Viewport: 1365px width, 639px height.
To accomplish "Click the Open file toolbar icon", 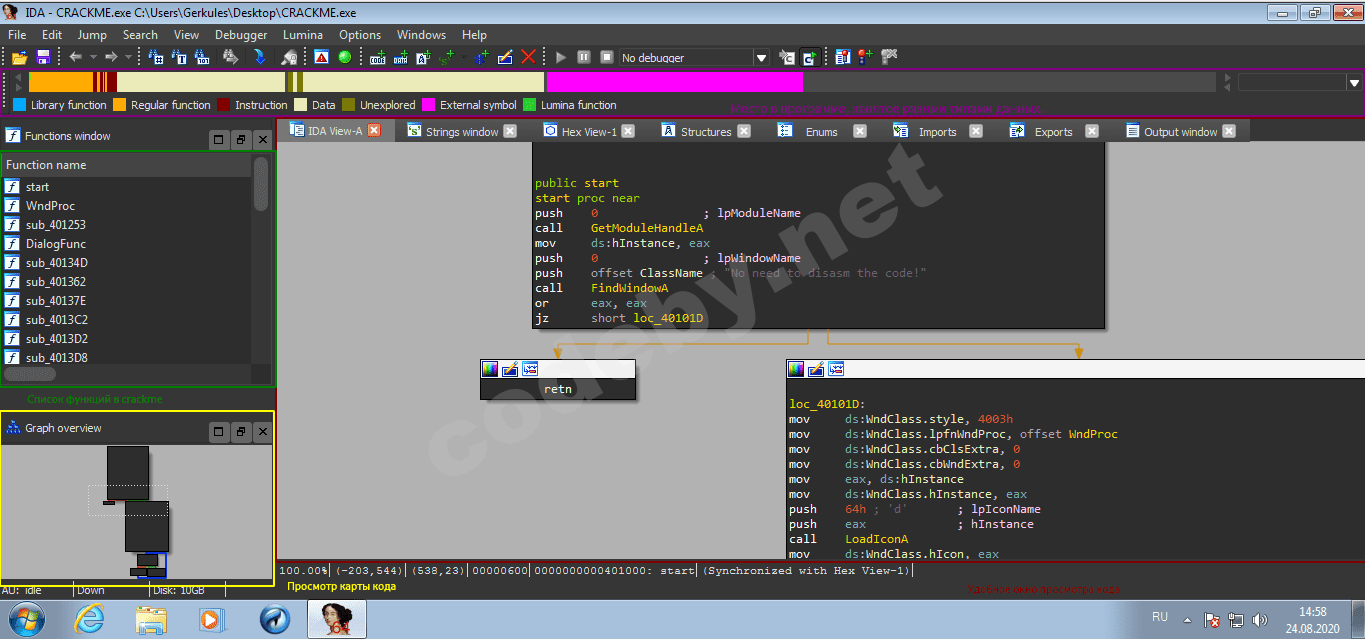I will coord(19,58).
